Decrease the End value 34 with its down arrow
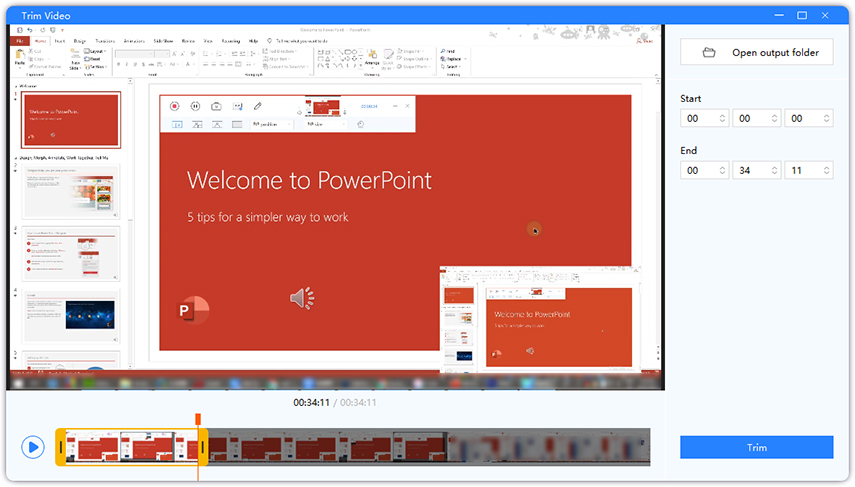 point(774,173)
